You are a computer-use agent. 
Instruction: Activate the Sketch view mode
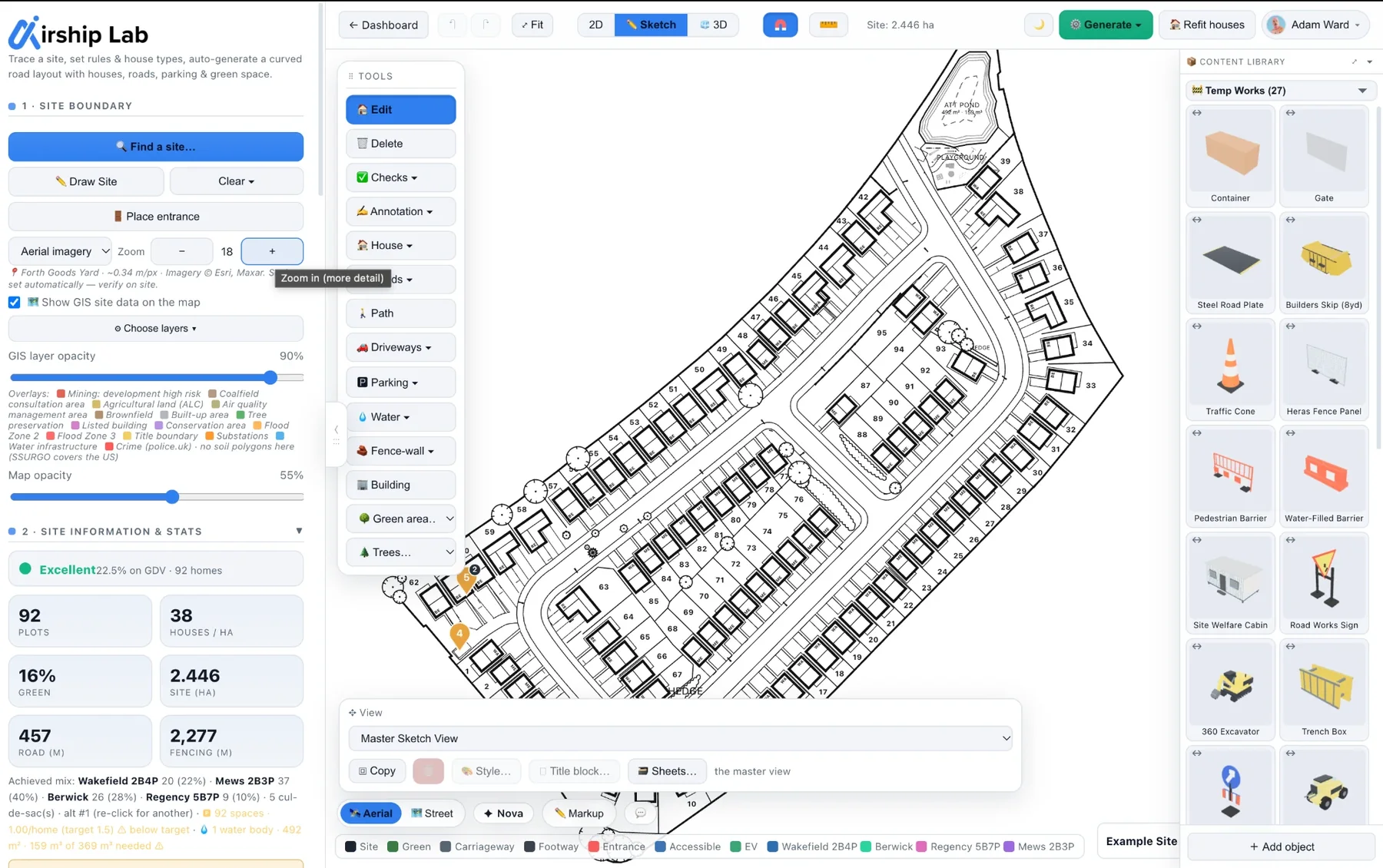(651, 25)
